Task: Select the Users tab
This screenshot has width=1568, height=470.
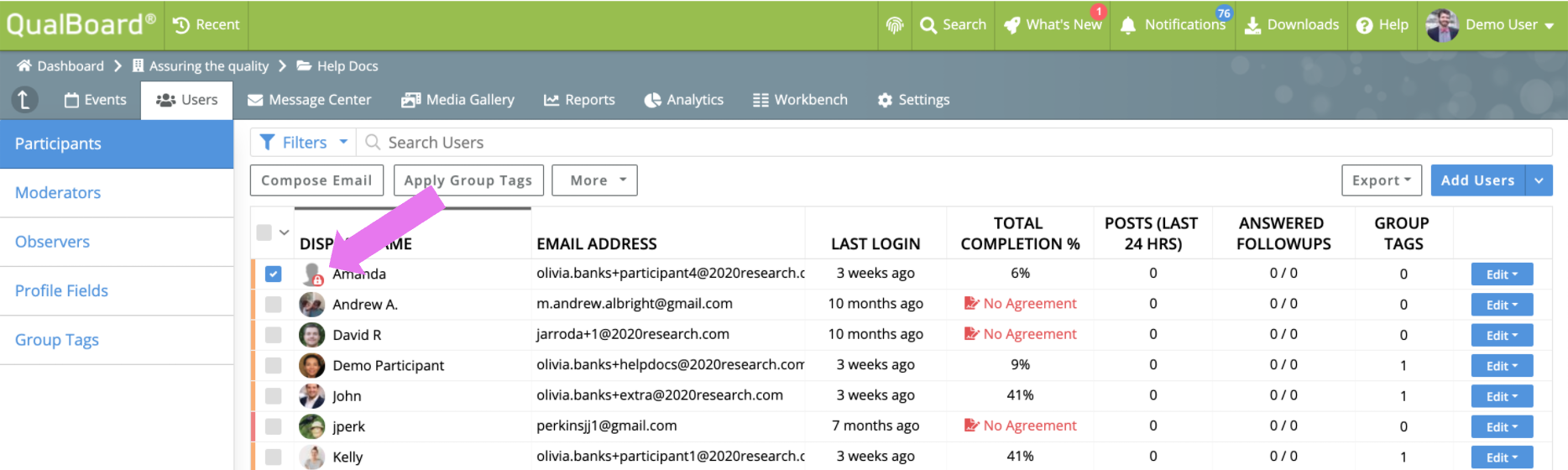Action: click(x=187, y=100)
